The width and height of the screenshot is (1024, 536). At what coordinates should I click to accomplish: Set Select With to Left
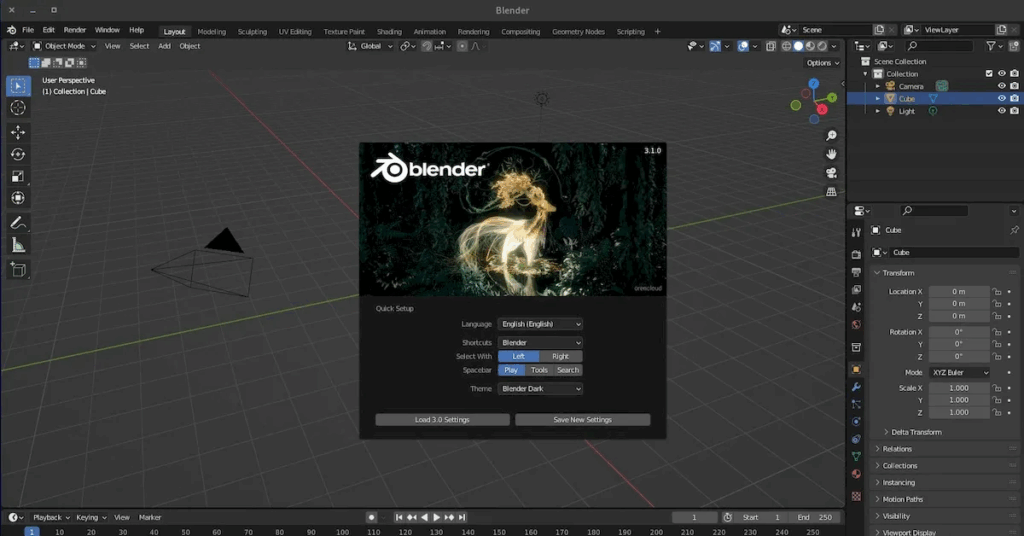click(519, 356)
